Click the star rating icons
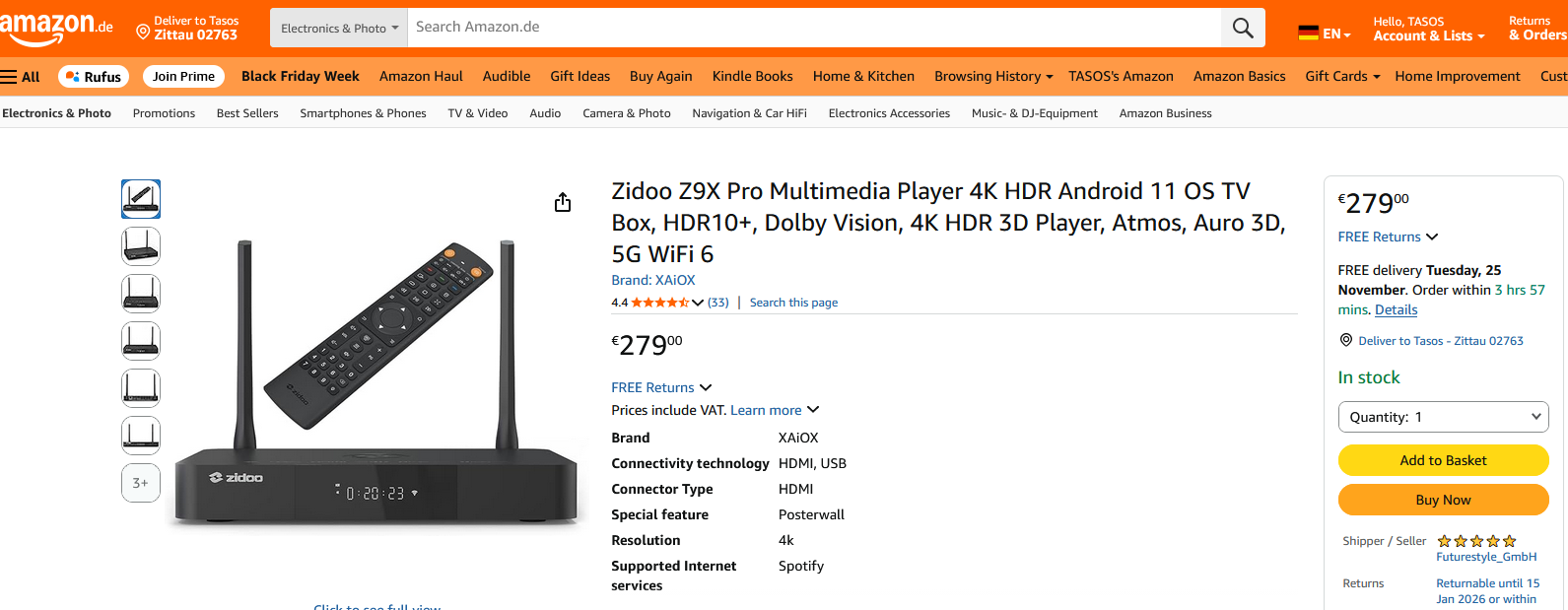Viewport: 1568px width, 610px height. point(659,303)
